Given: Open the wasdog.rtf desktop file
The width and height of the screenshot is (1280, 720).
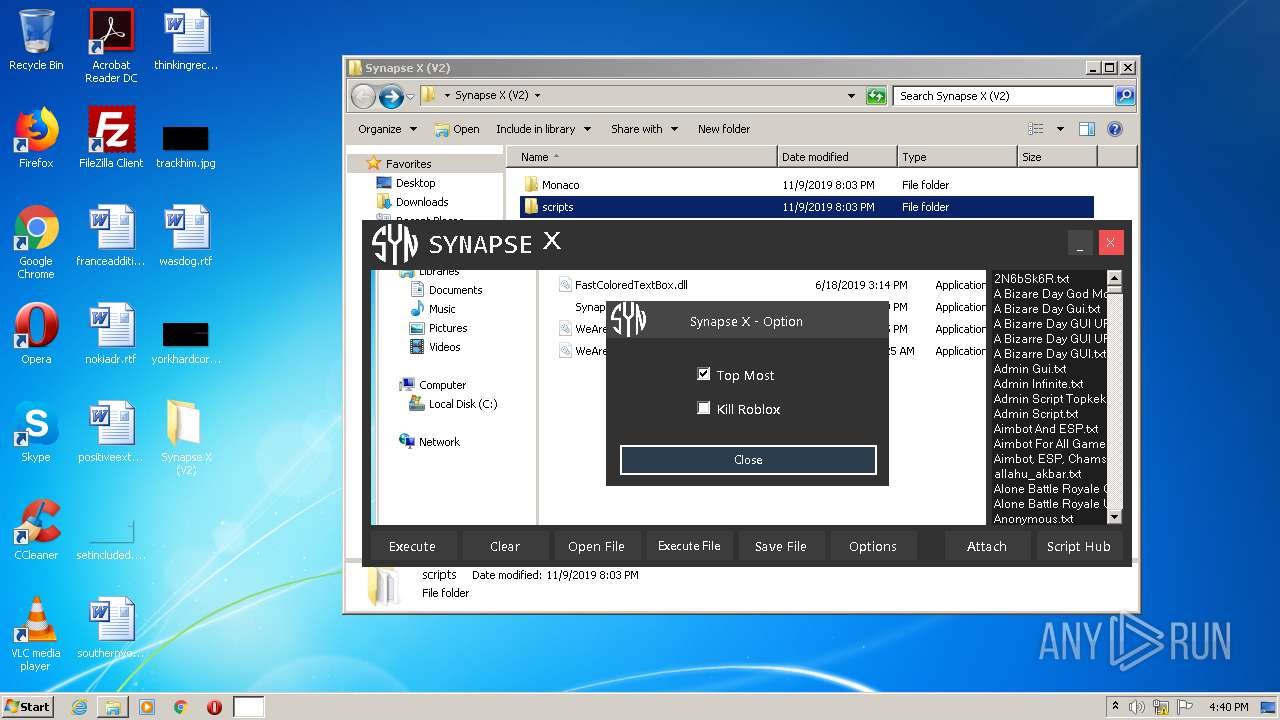Looking at the screenshot, I should 186,236.
